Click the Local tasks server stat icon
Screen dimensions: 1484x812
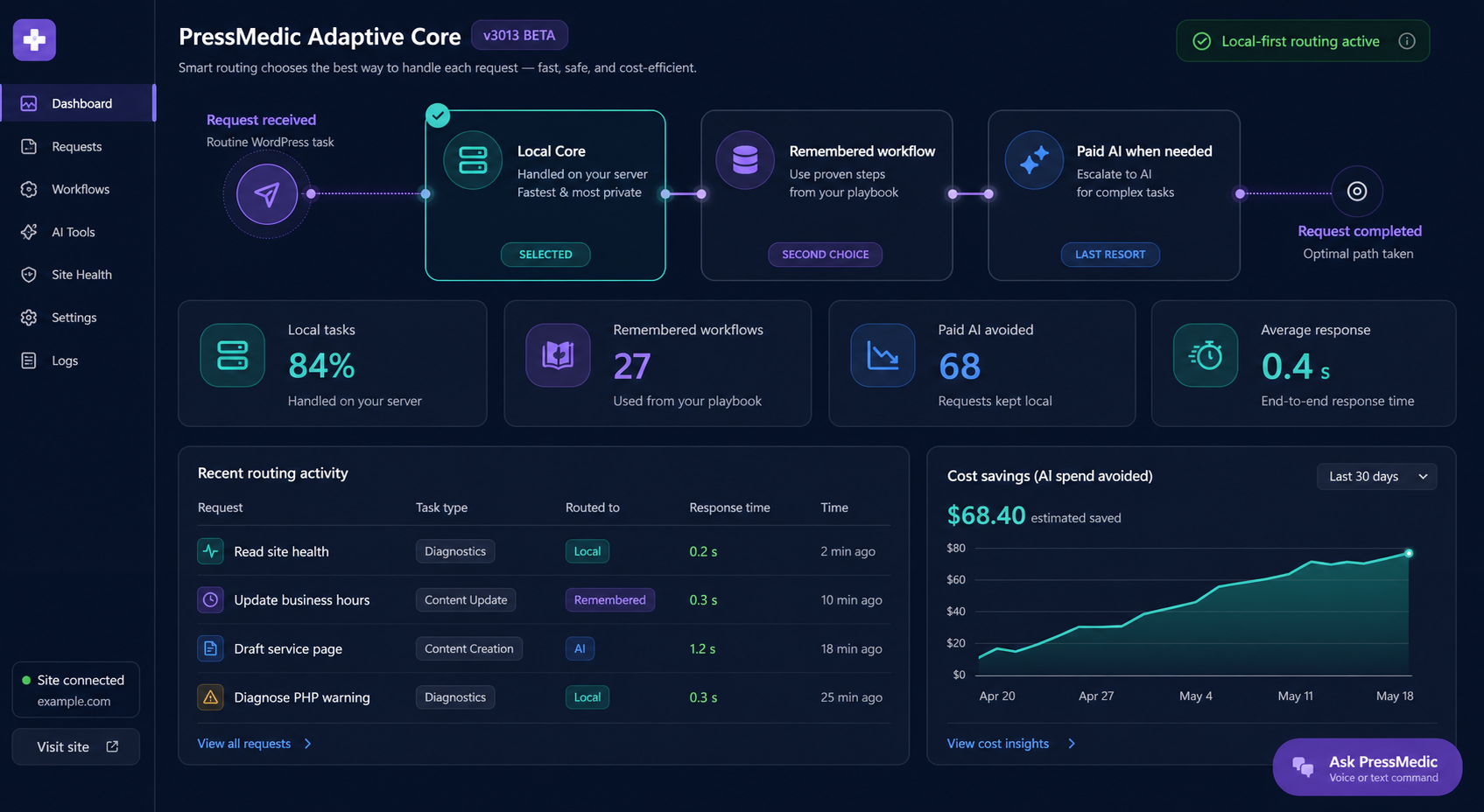[x=232, y=355]
